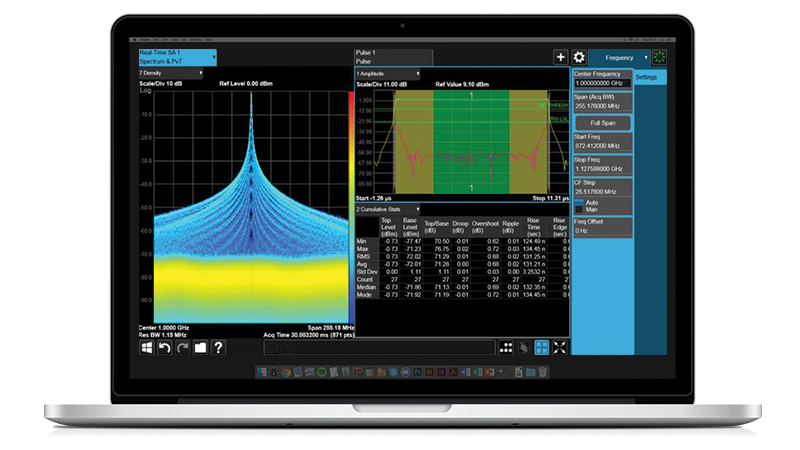
Task: Open Skype from the dock
Action: (393, 372)
